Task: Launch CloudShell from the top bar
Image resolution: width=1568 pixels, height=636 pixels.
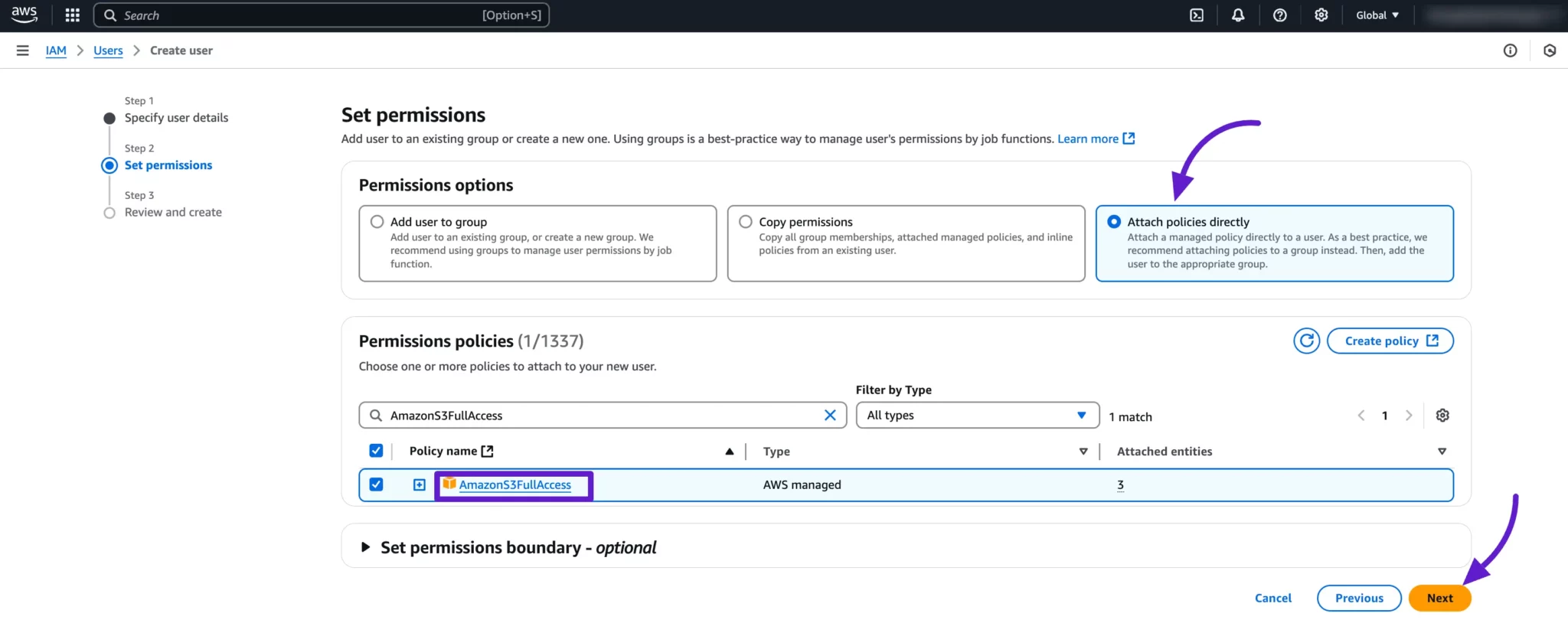Action: coord(1197,15)
